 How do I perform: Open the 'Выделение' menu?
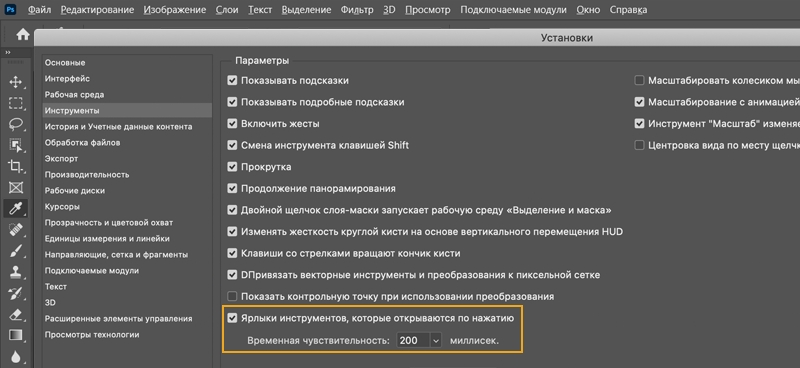pyautogui.click(x=306, y=10)
